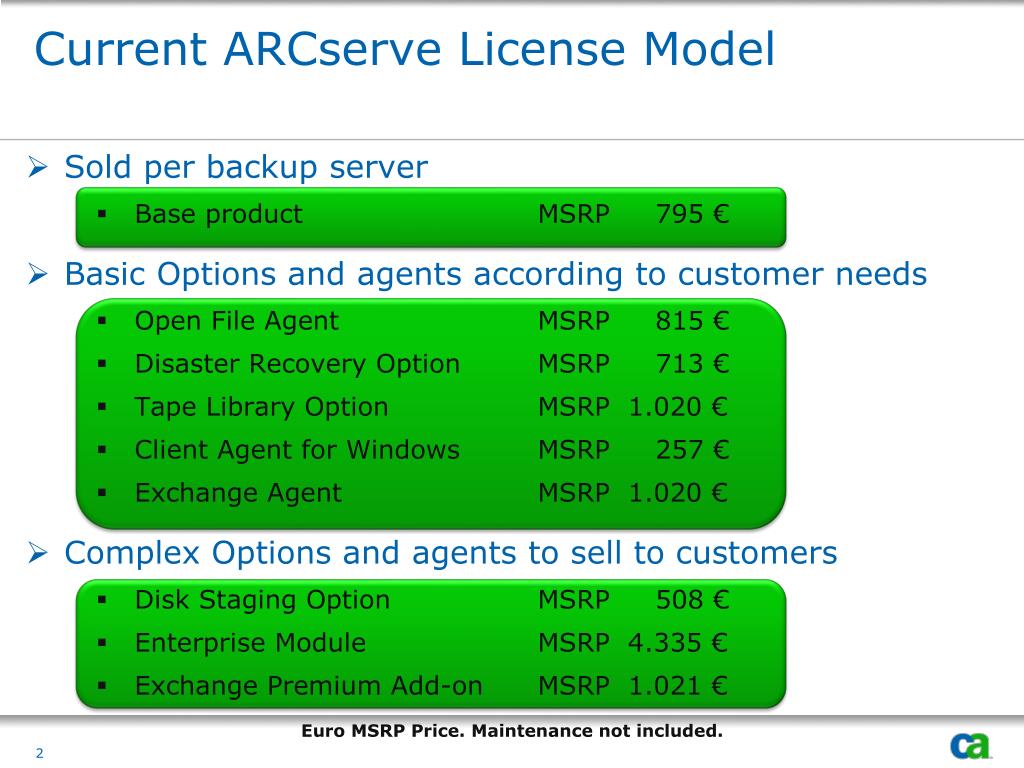Click the '1.020 €' price of Tape Library Option

pos(678,407)
